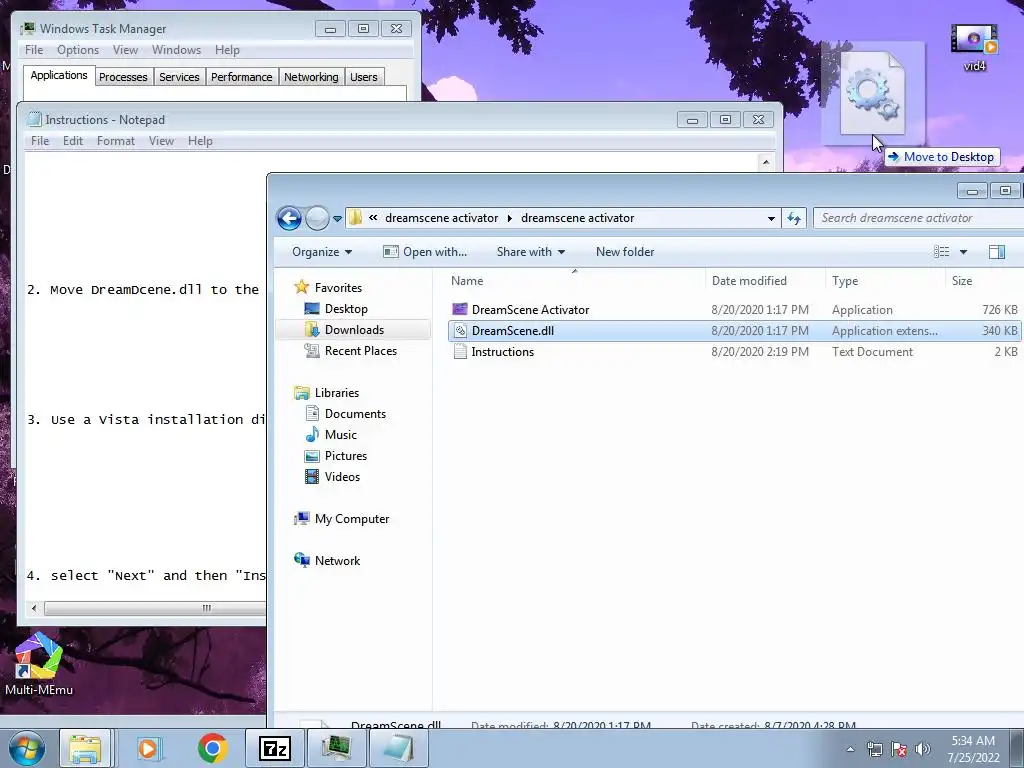Expand the view options dropdown arrow

[963, 252]
